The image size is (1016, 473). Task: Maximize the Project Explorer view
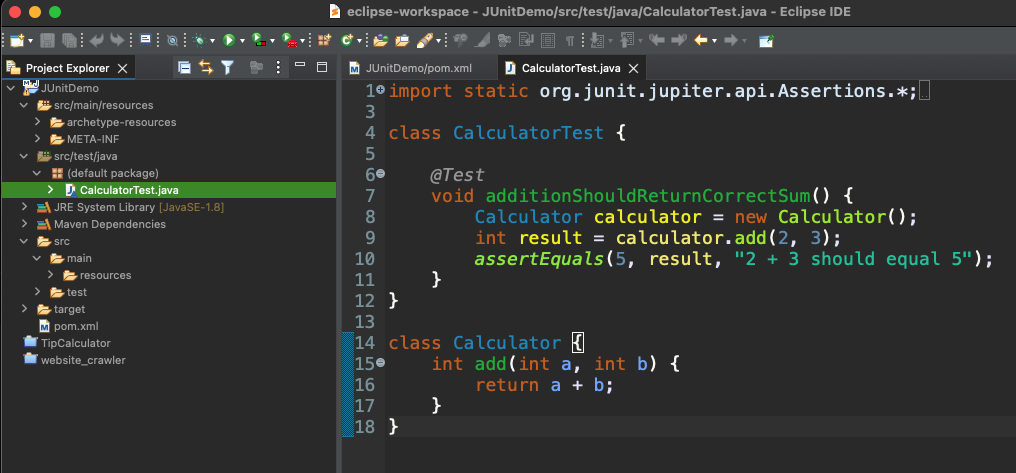[x=321, y=67]
